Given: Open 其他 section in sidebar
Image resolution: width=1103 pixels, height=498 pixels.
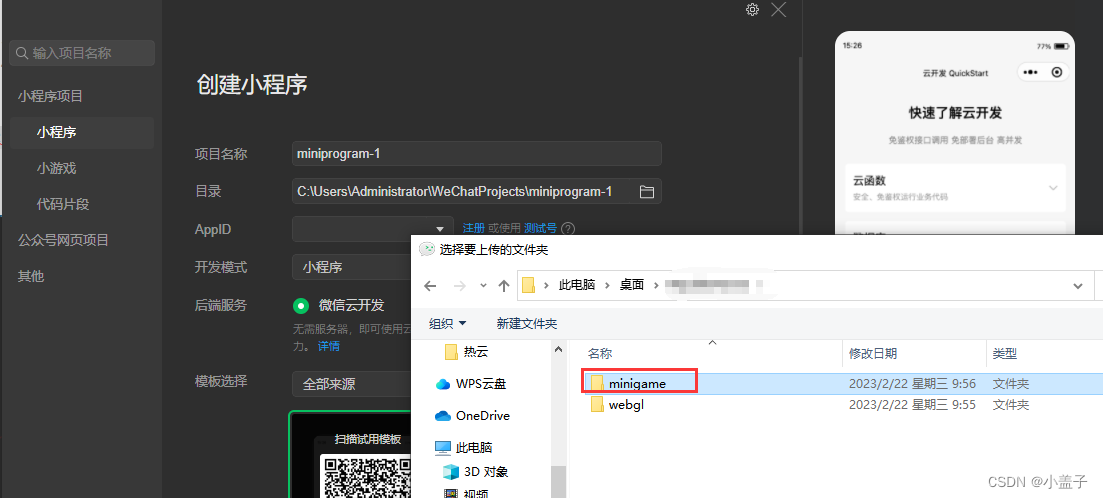Looking at the screenshot, I should coord(31,276).
